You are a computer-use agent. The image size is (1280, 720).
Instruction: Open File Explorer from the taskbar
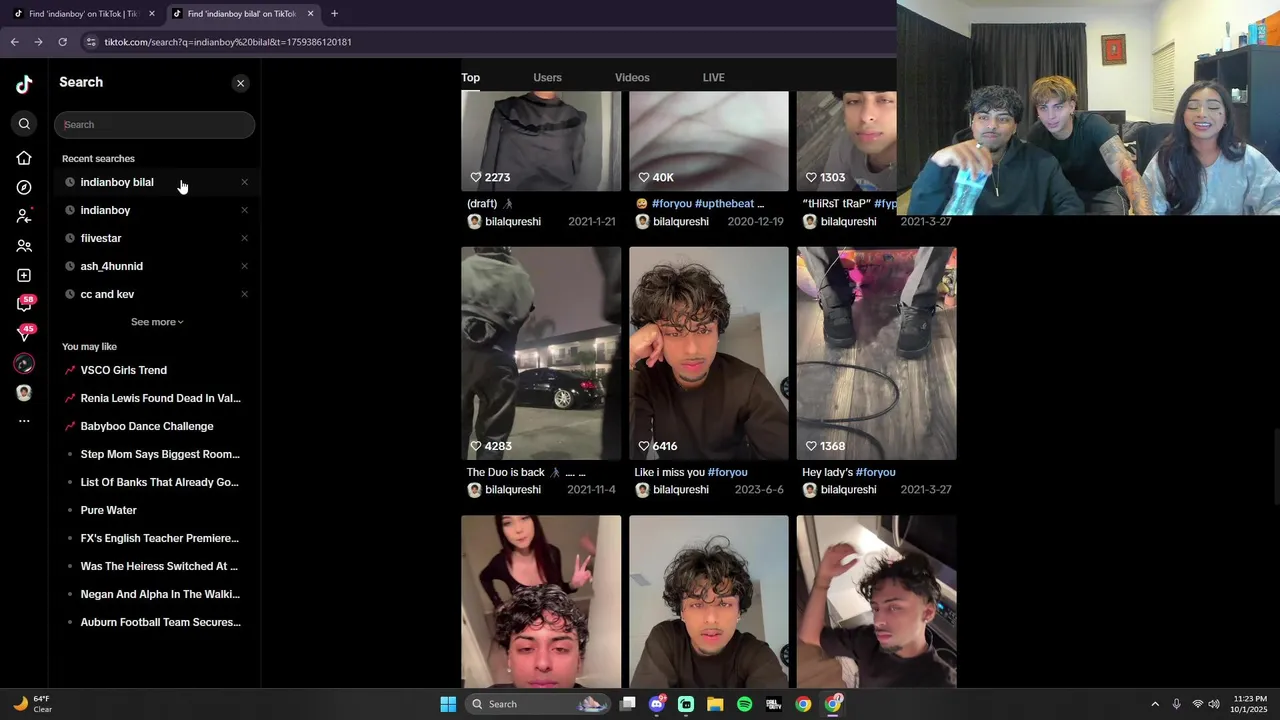715,704
